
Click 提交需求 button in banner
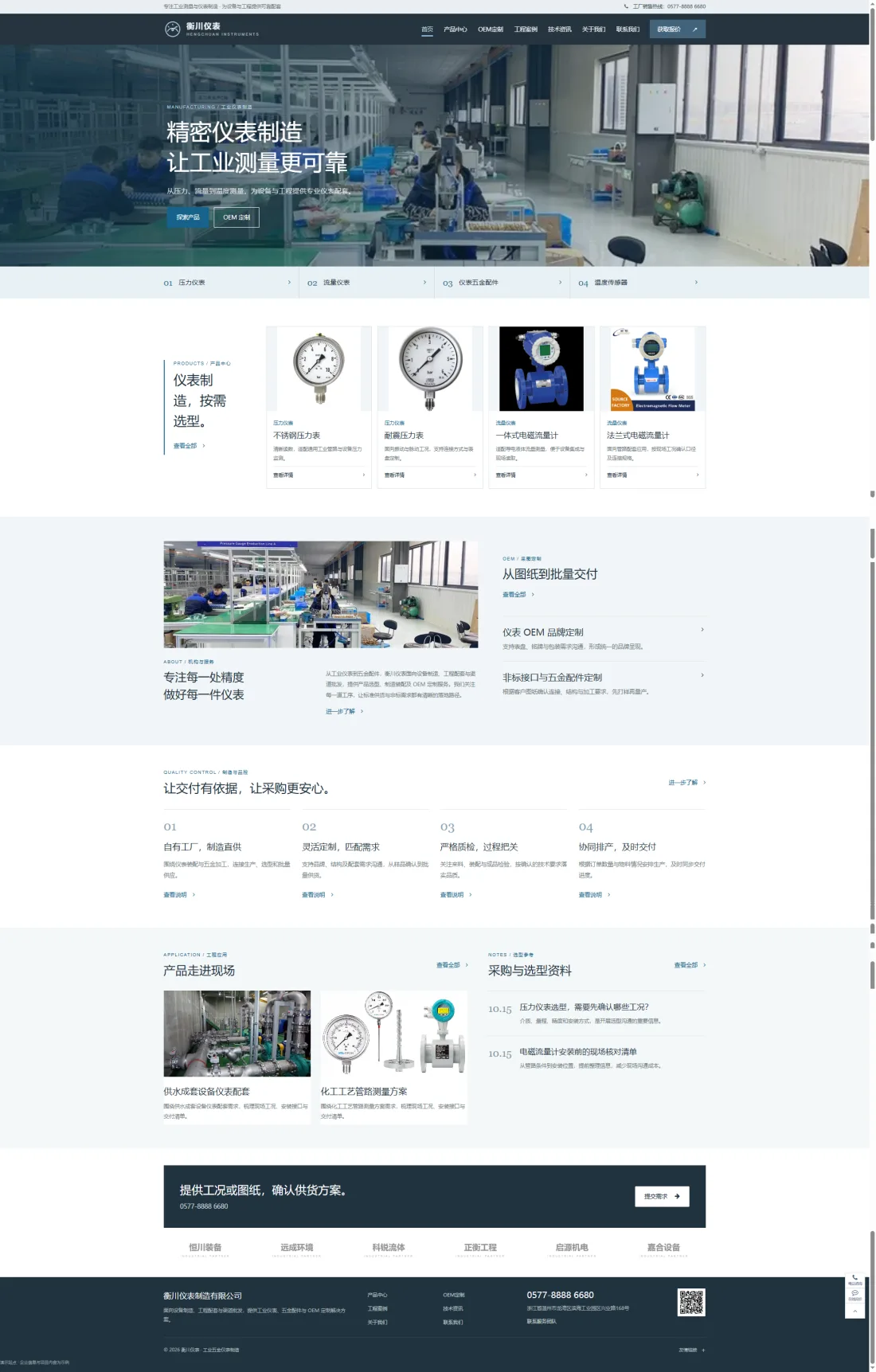[x=662, y=1196]
